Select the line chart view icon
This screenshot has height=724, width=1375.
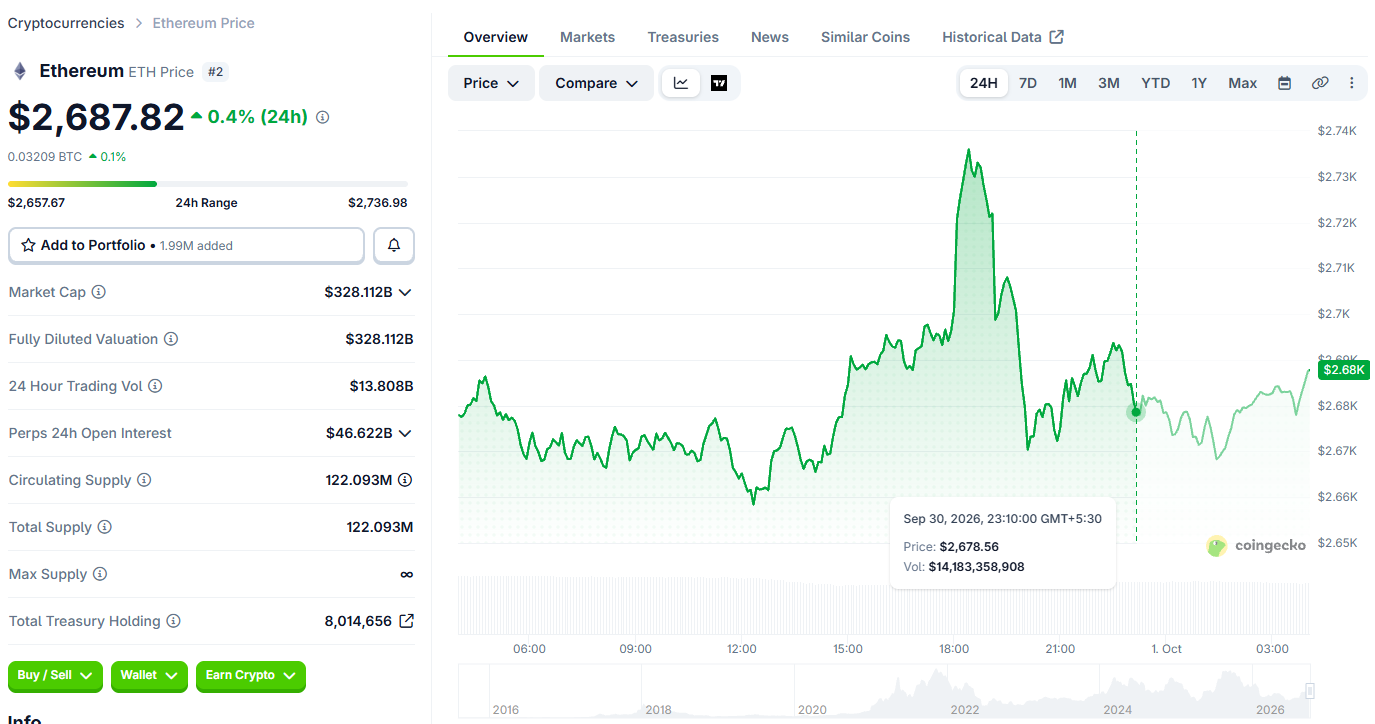(x=681, y=83)
